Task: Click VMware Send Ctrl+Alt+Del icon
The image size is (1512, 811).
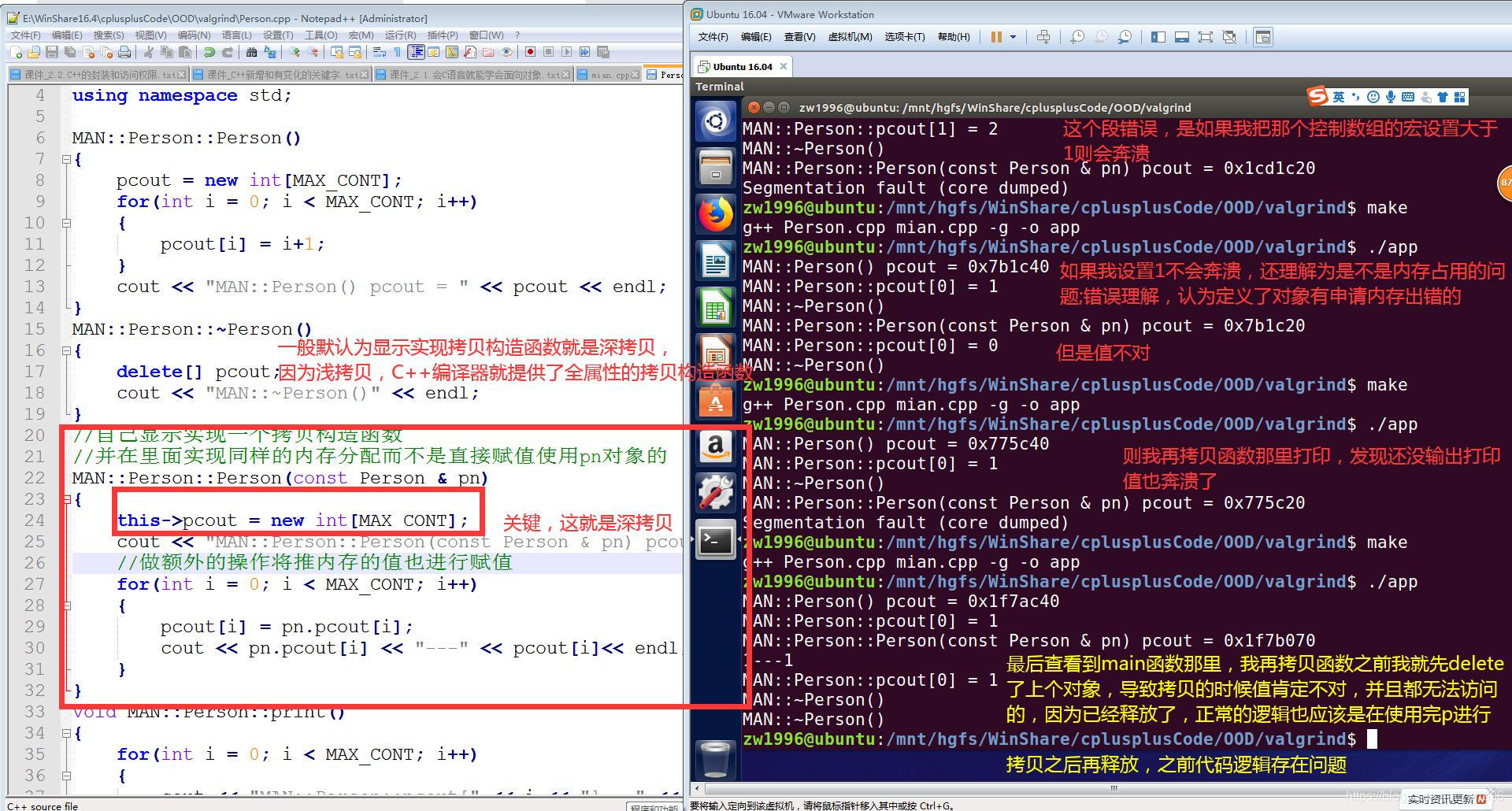Action: pyautogui.click(x=1043, y=37)
